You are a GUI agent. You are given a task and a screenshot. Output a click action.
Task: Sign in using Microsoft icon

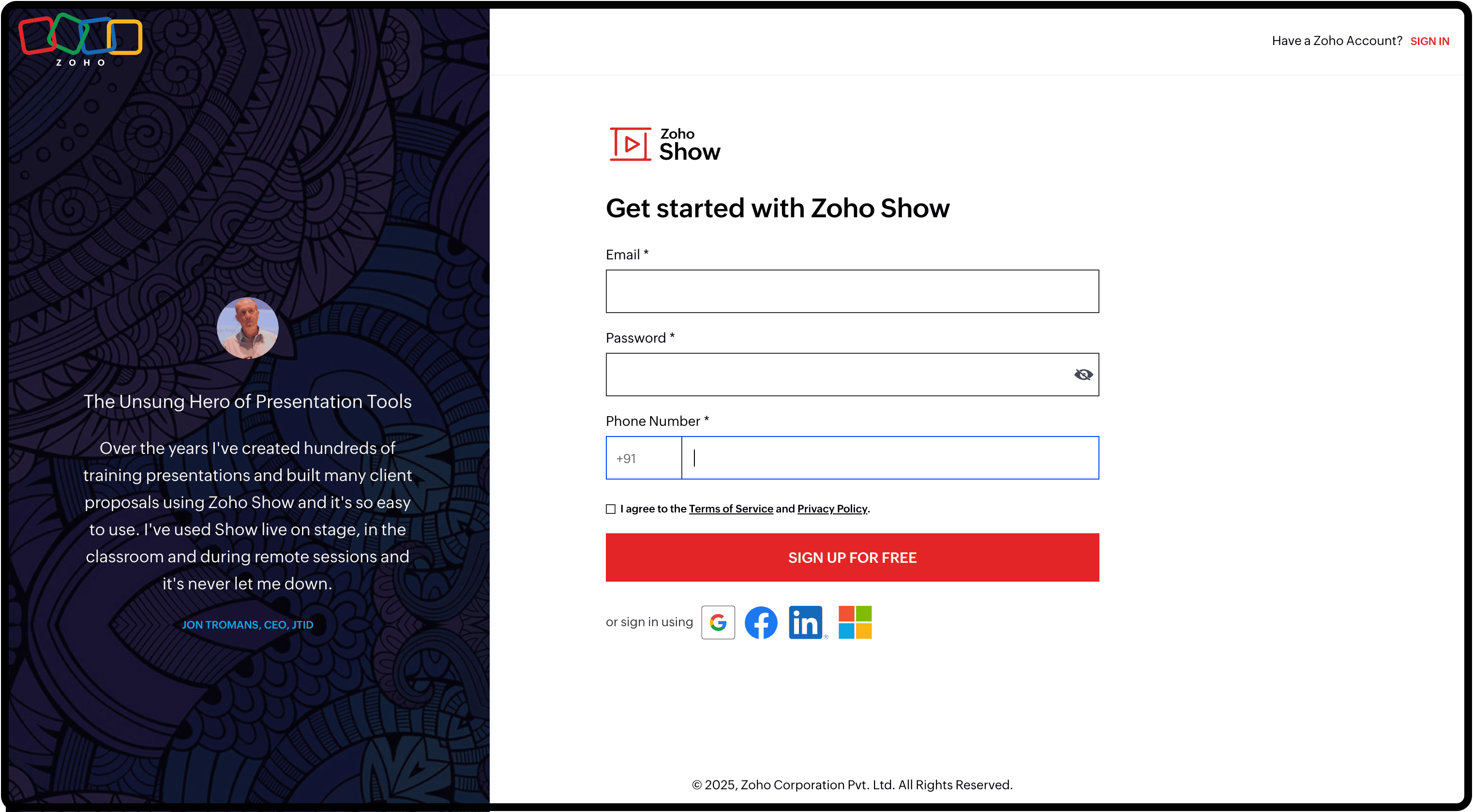tap(855, 622)
